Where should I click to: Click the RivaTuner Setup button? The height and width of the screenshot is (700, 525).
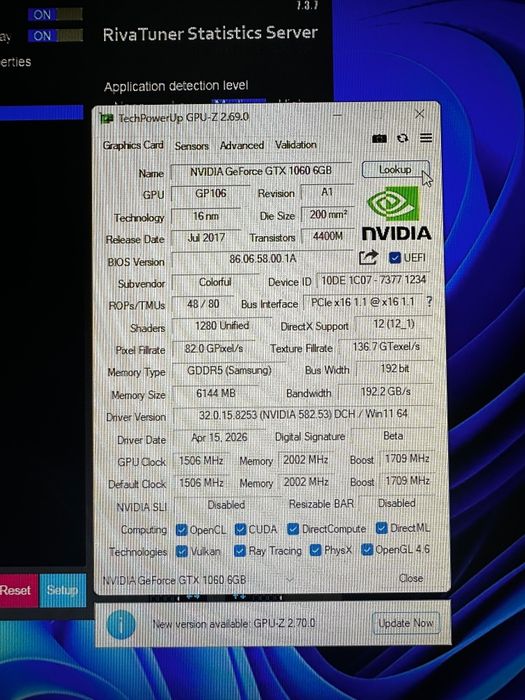pyautogui.click(x=62, y=590)
